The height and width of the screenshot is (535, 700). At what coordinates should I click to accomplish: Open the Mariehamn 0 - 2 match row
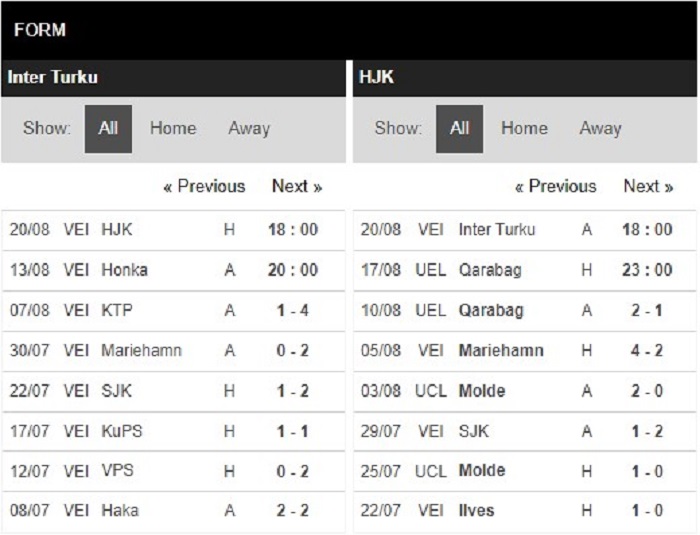(173, 351)
